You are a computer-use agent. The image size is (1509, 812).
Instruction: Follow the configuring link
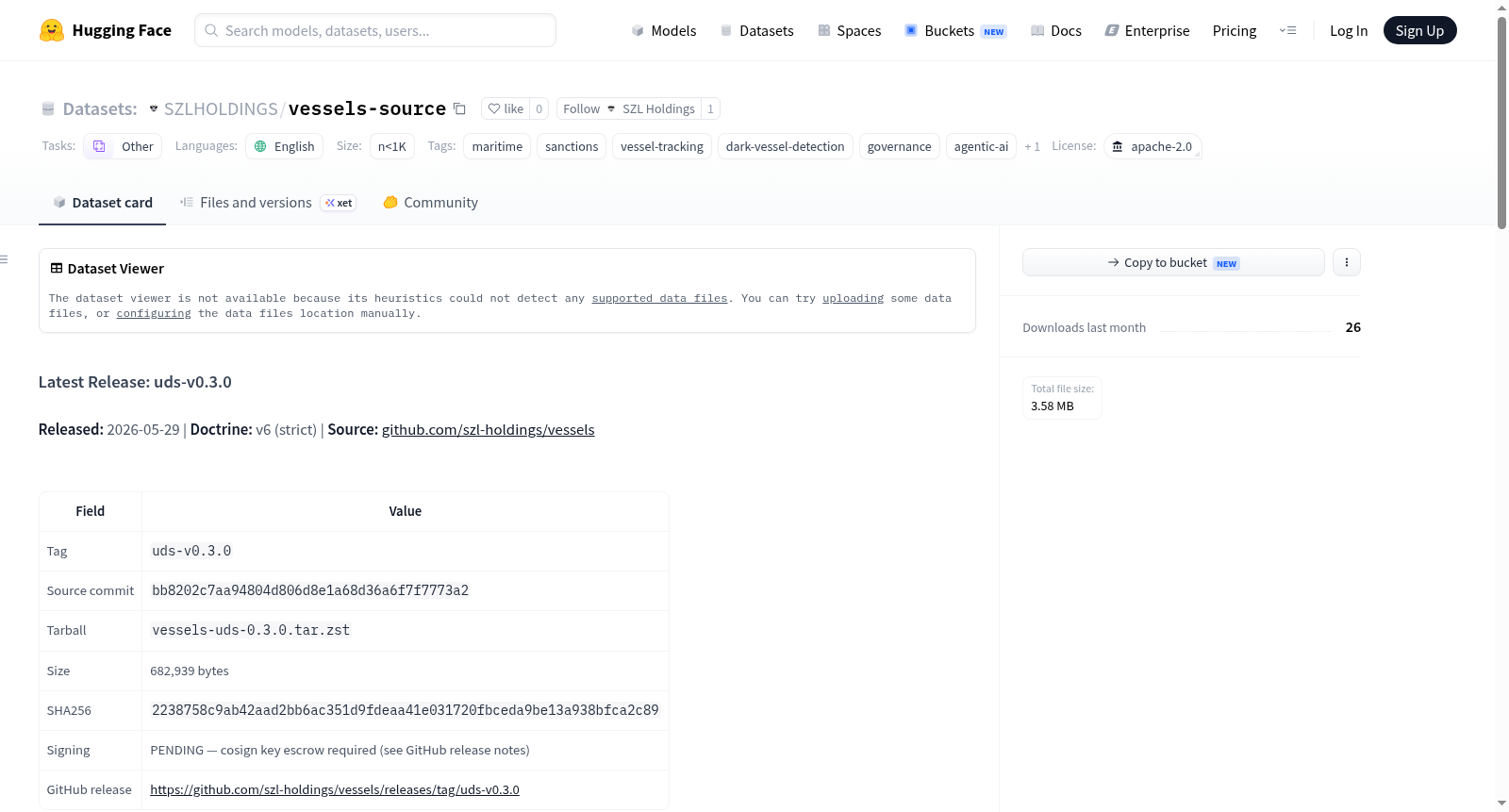click(x=154, y=313)
